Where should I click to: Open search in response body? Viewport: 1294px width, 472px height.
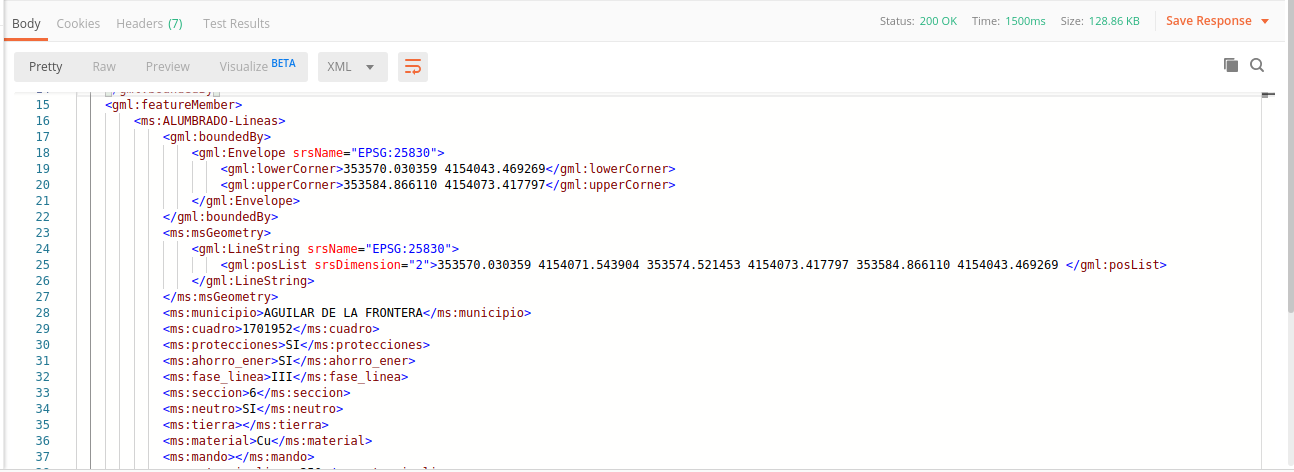click(x=1257, y=65)
